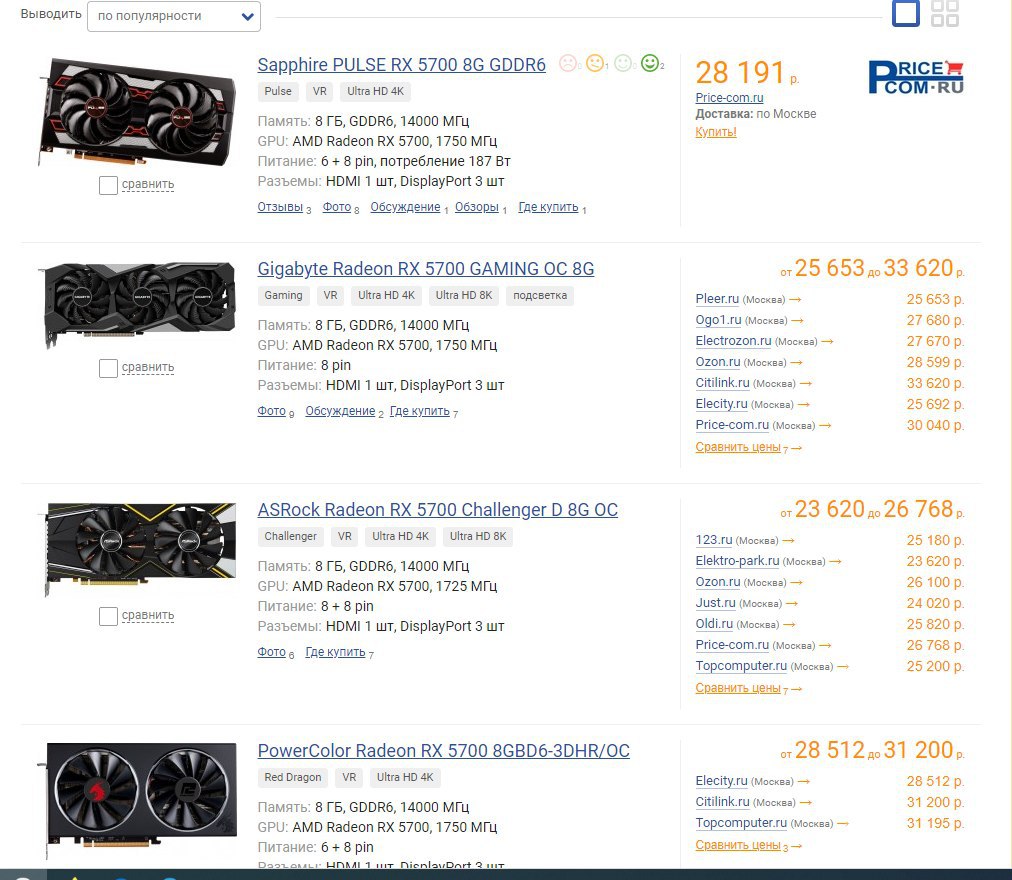Open 'Обсуждение' tab for Gigabyte GAMING OC
The width and height of the screenshot is (1012, 880).
pyautogui.click(x=340, y=411)
